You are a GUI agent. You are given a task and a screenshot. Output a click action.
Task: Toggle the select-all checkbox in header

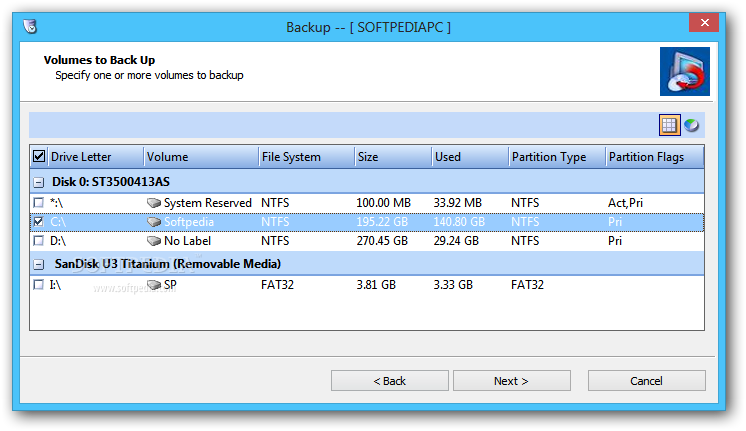pos(39,156)
